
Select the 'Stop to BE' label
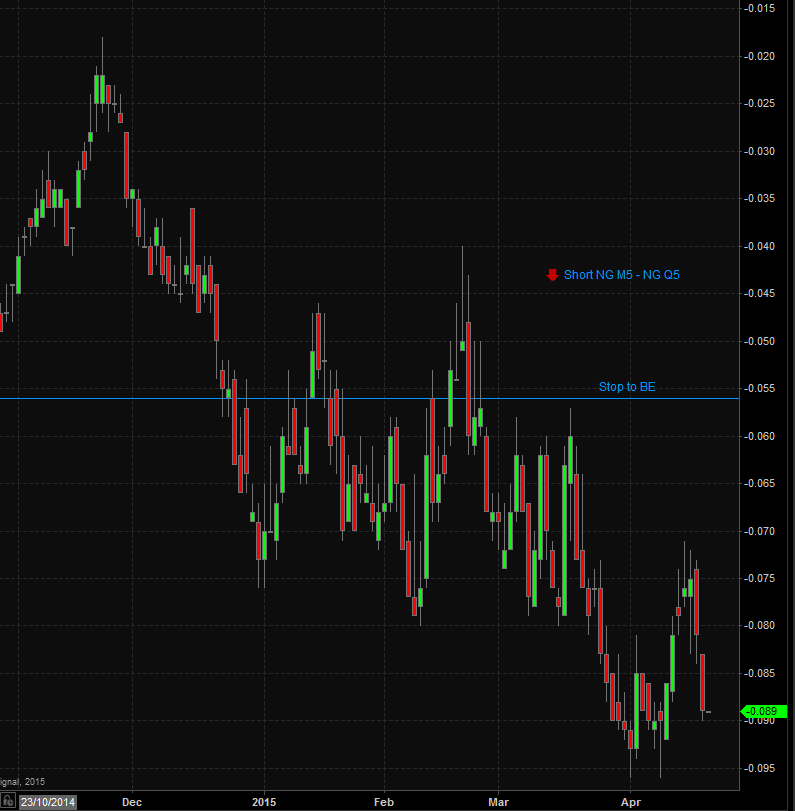[x=627, y=387]
